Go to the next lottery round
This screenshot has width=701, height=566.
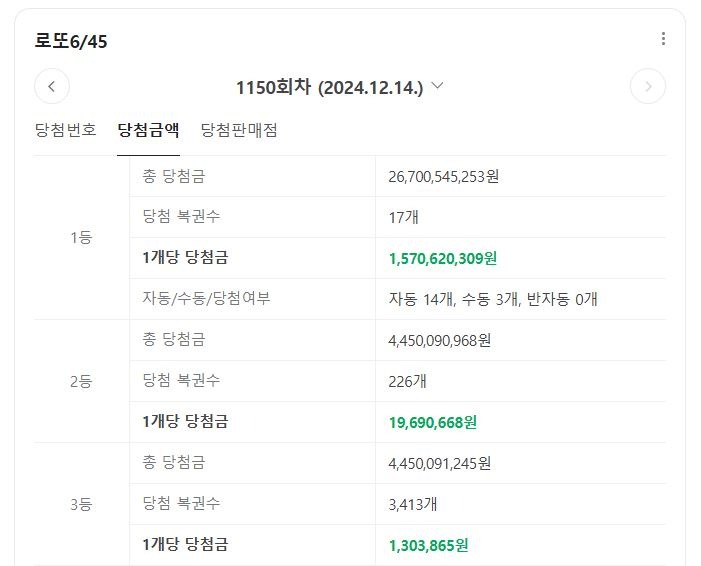648,86
